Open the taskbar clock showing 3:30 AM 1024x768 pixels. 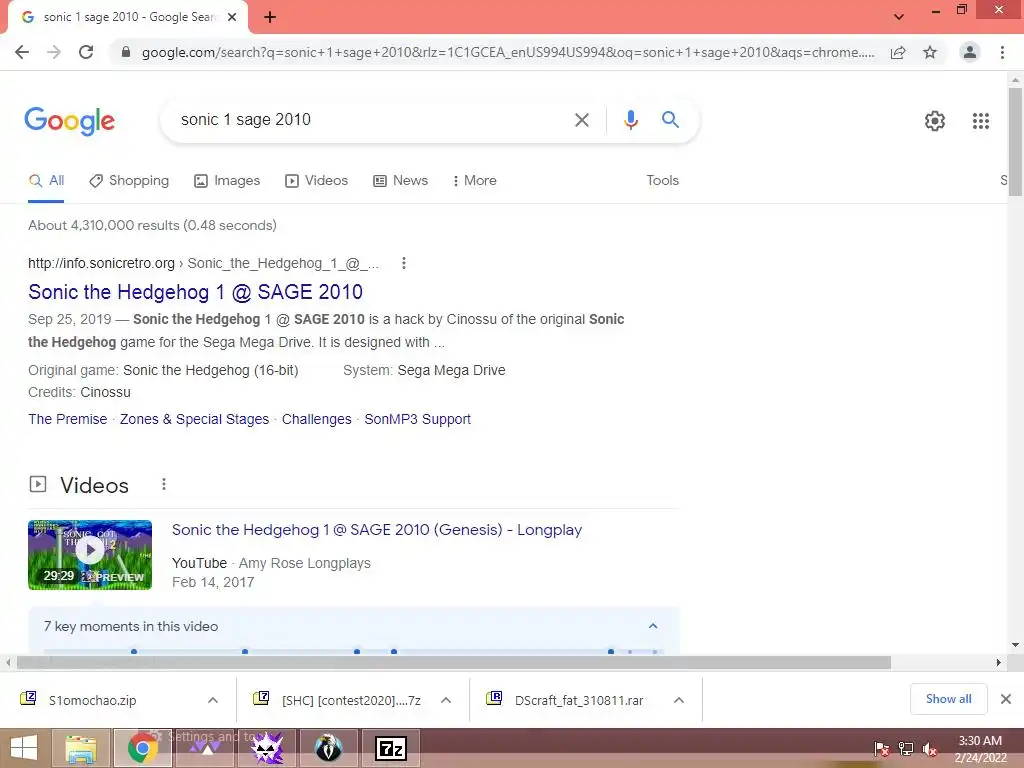[x=980, y=749]
